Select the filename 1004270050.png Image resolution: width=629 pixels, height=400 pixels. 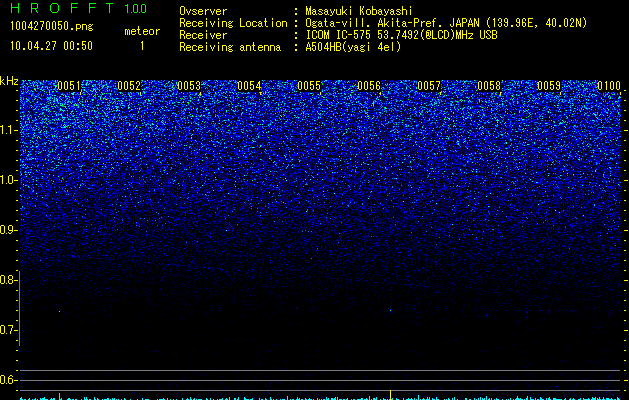pos(52,26)
